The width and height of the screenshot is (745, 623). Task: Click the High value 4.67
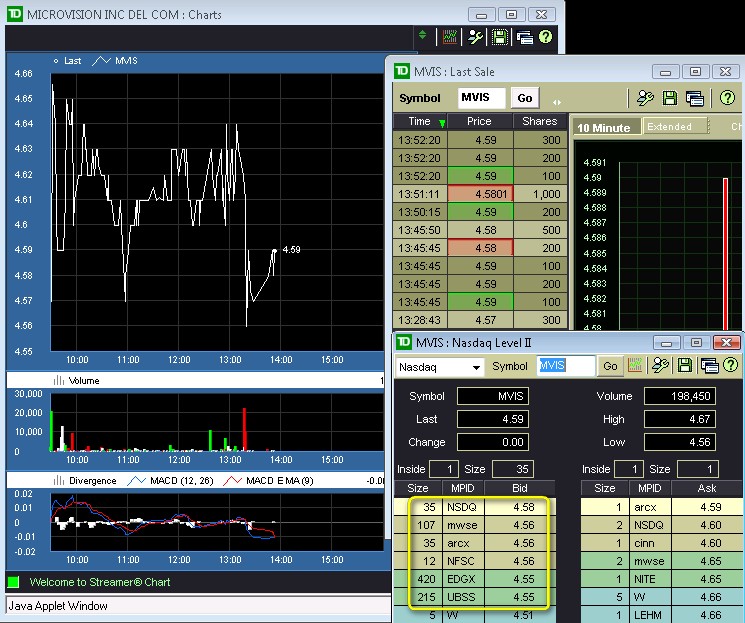(680, 419)
